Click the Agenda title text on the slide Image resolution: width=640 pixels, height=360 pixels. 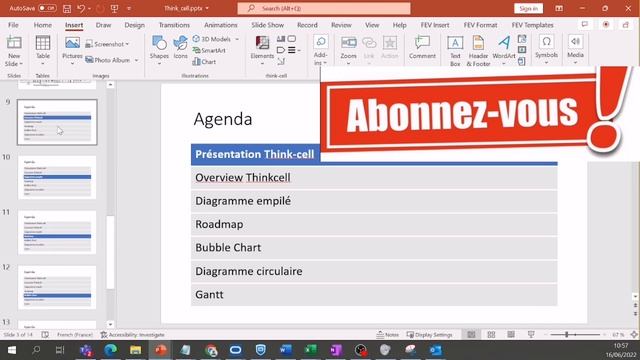point(223,119)
